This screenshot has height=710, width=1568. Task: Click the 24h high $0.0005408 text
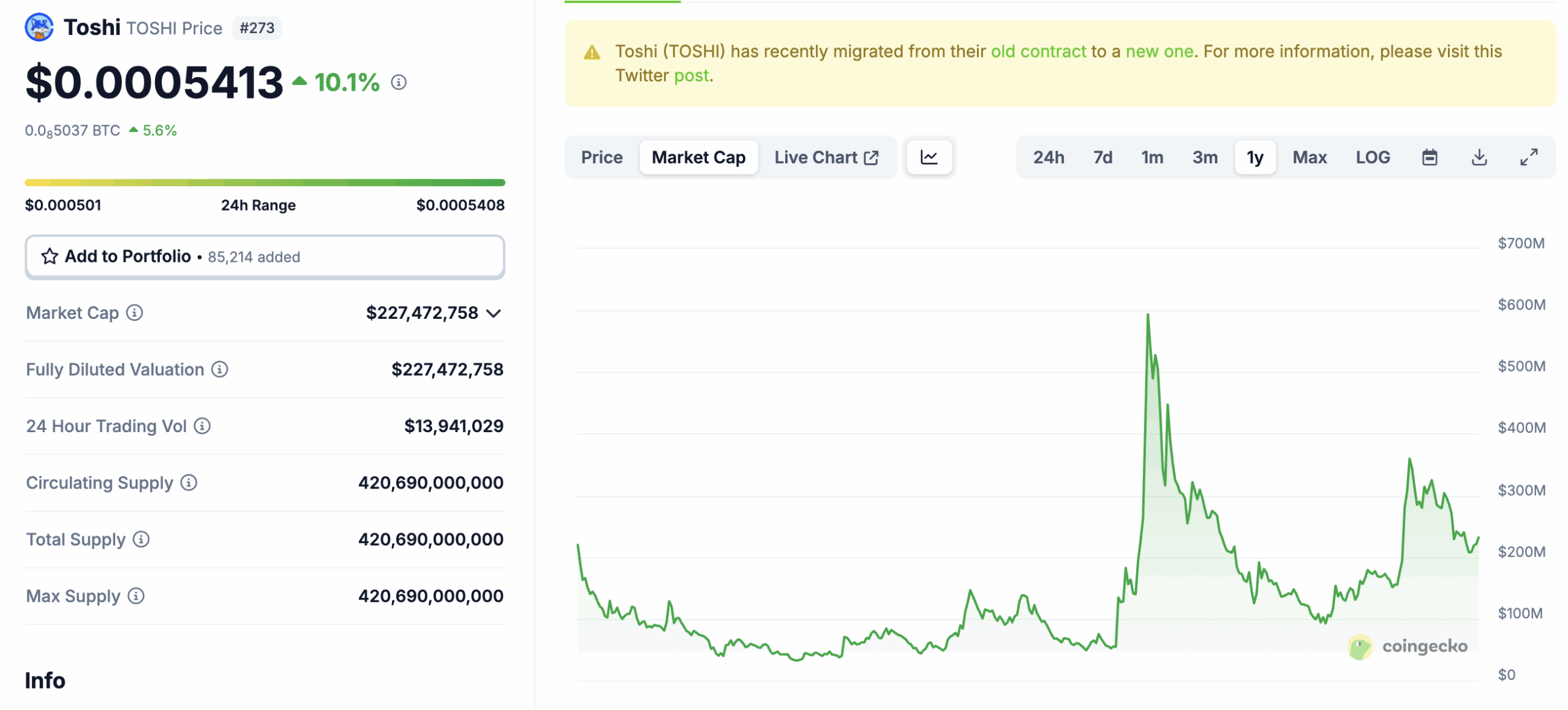[x=460, y=205]
